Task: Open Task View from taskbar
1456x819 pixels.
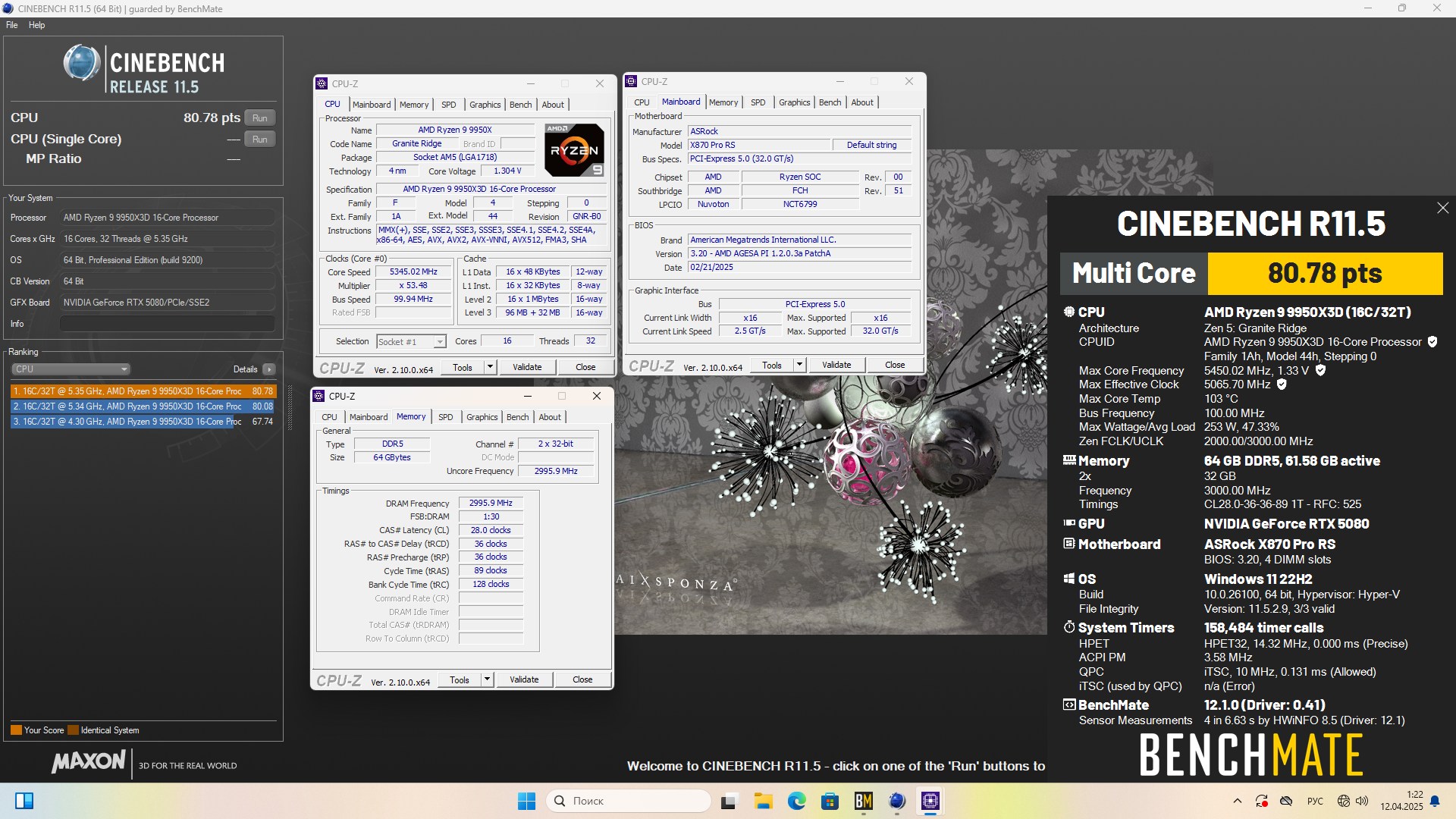Action: pos(730,801)
